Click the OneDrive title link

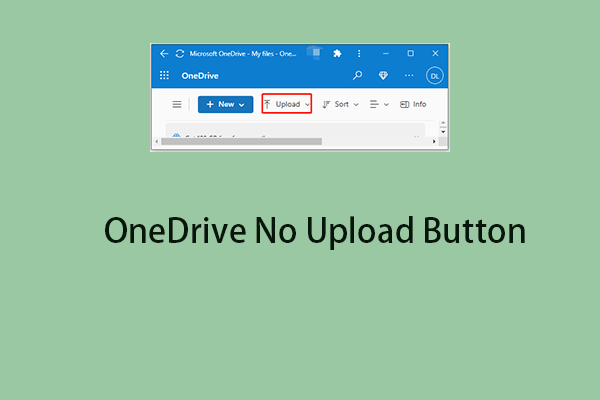point(200,76)
